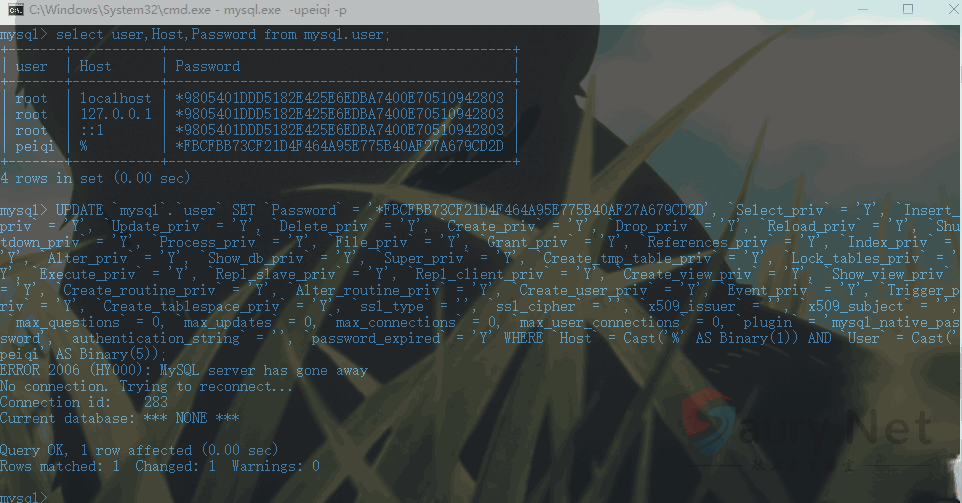Click the UPDATE statement keyword
Viewport: 962px width, 503px height.
[79, 210]
